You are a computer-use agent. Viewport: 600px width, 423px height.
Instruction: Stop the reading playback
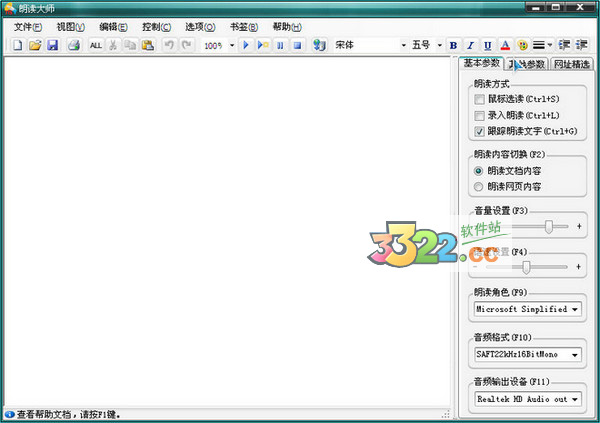pos(297,46)
